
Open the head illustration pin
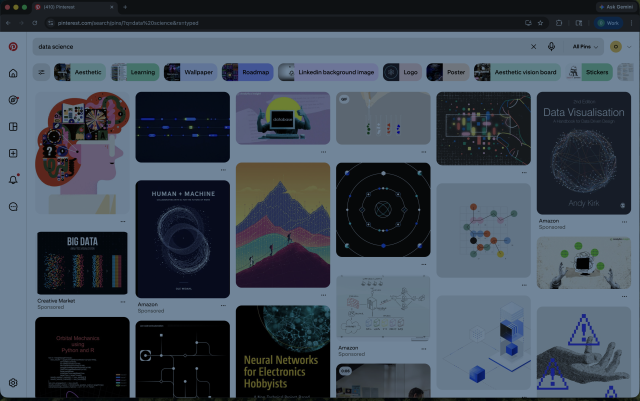tap(82, 153)
